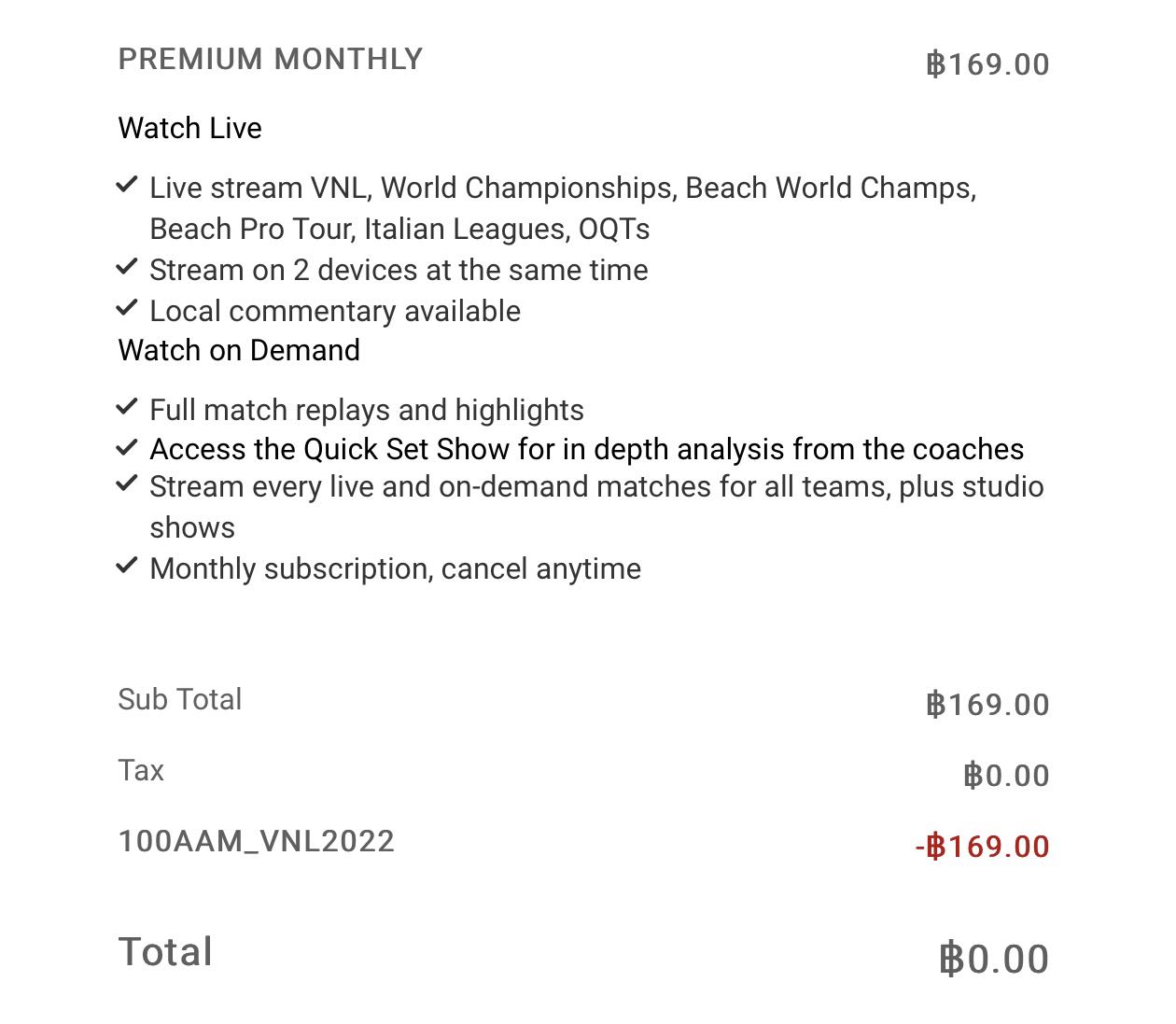Click the checkmark beside Local commentary available
Image resolution: width=1176 pixels, height=1024 pixels.
(x=127, y=307)
